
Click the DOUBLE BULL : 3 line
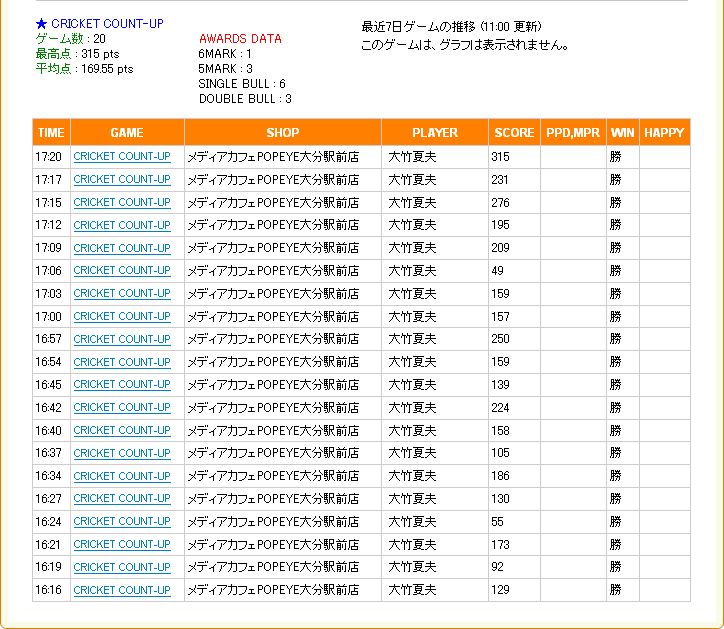point(245,99)
